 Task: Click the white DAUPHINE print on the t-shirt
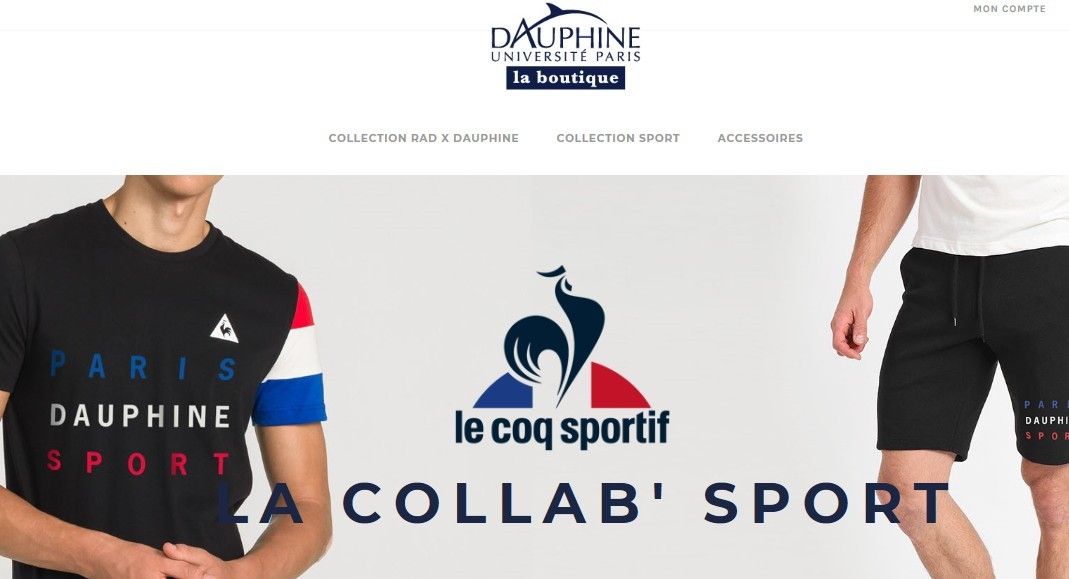pos(140,415)
